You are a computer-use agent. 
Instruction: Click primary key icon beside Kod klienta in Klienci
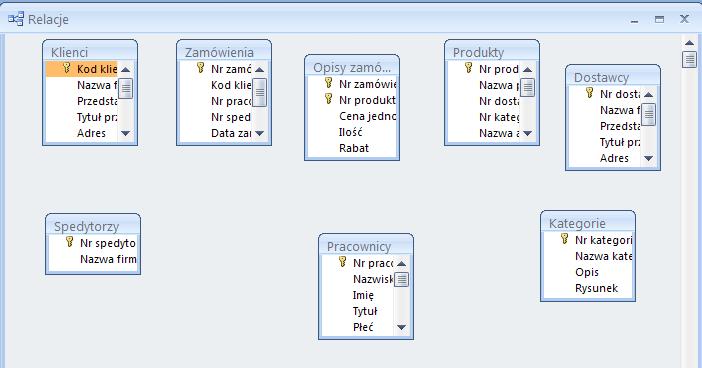point(67,68)
